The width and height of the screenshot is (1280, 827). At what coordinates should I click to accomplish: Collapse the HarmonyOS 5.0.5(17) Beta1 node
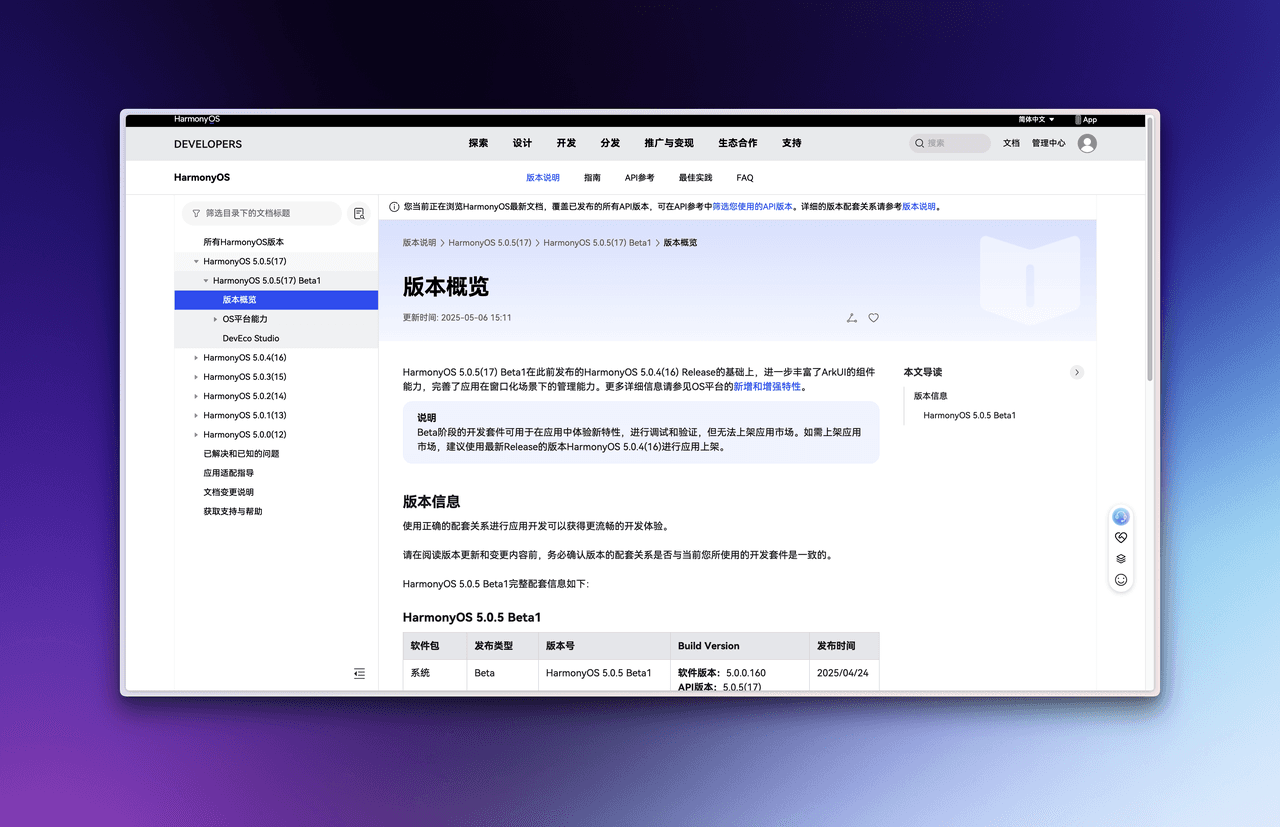click(206, 281)
